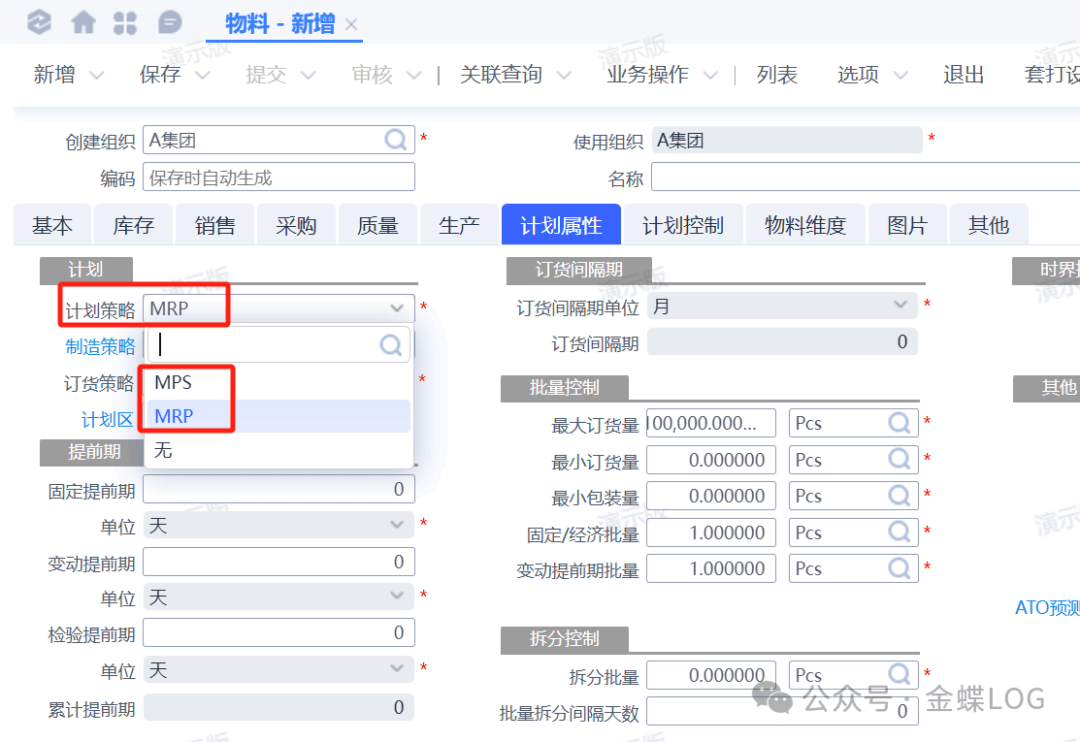The height and width of the screenshot is (742, 1080).
Task: Expand the 保存 dropdown arrow
Action: pyautogui.click(x=203, y=75)
